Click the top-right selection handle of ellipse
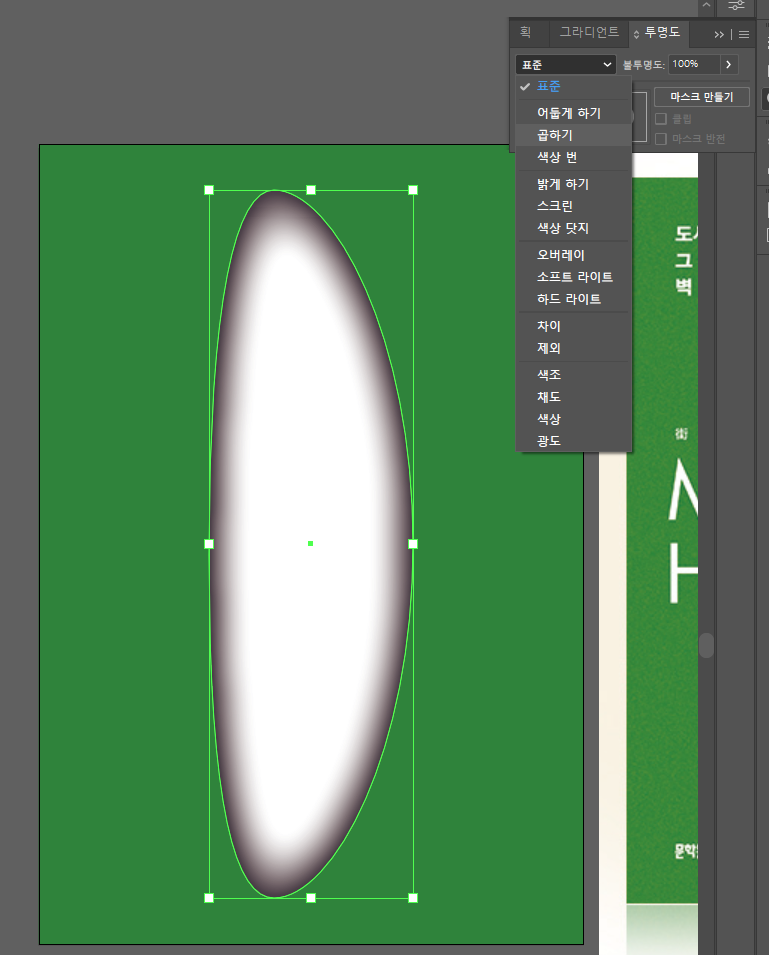 click(x=413, y=190)
